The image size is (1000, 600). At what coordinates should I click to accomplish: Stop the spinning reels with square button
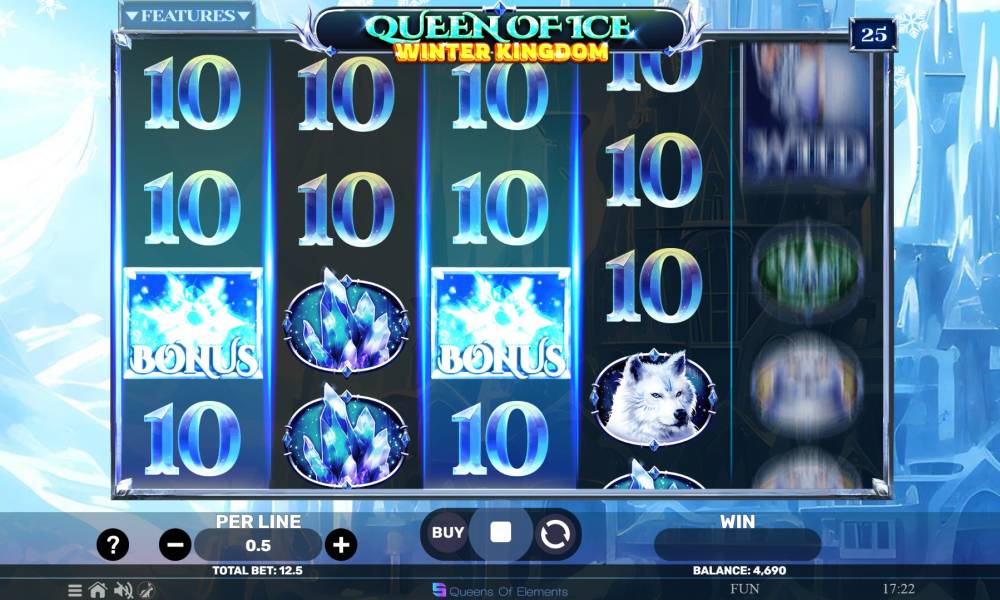point(501,533)
